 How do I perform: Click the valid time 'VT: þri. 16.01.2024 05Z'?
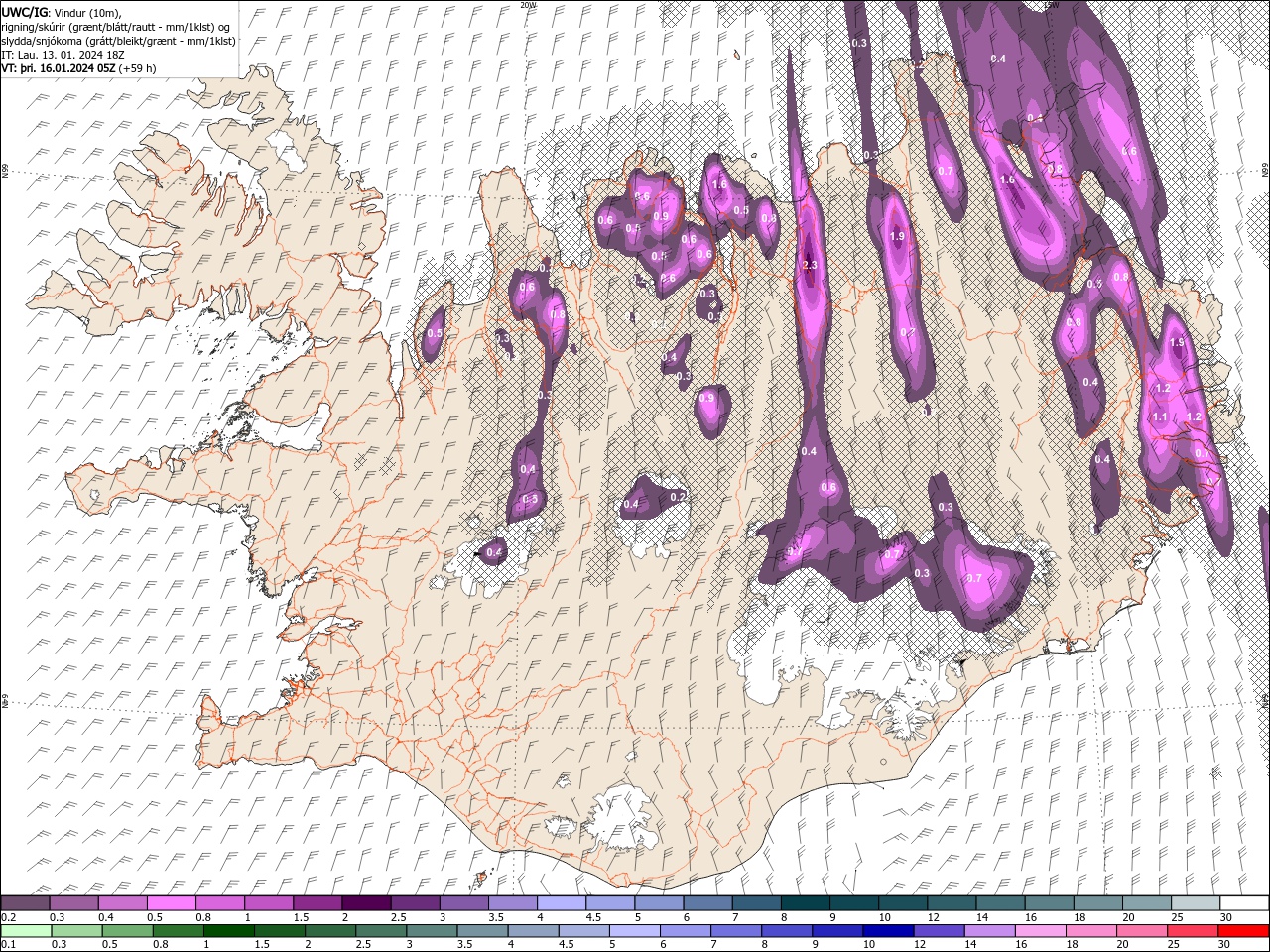pos(58,68)
